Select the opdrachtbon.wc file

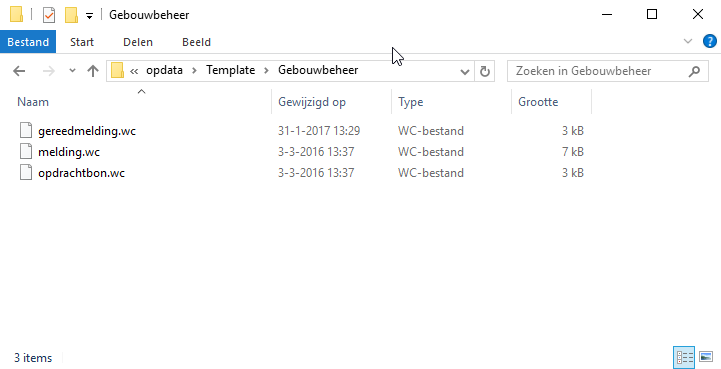[x=81, y=173]
